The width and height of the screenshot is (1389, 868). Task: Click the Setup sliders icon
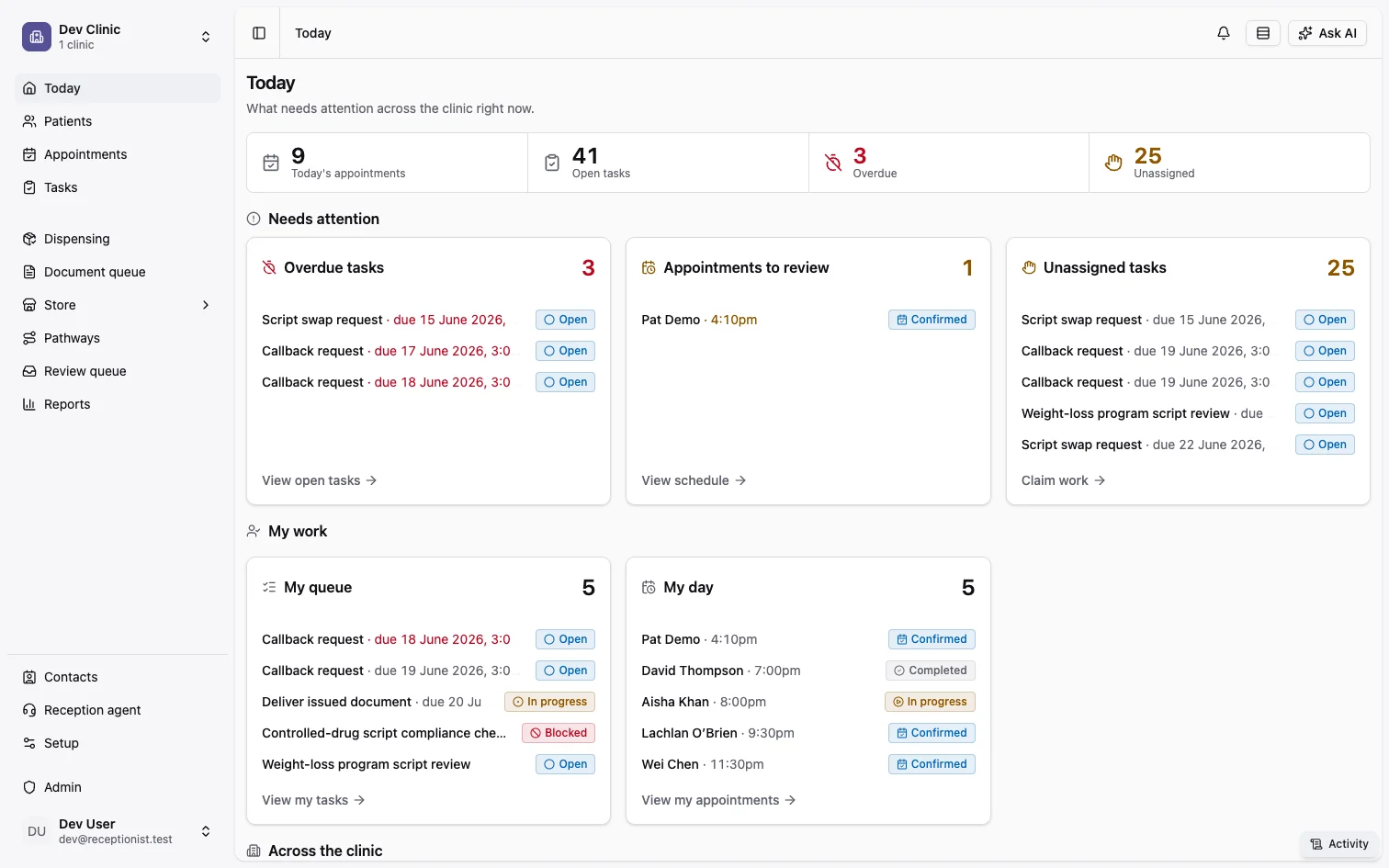(29, 743)
